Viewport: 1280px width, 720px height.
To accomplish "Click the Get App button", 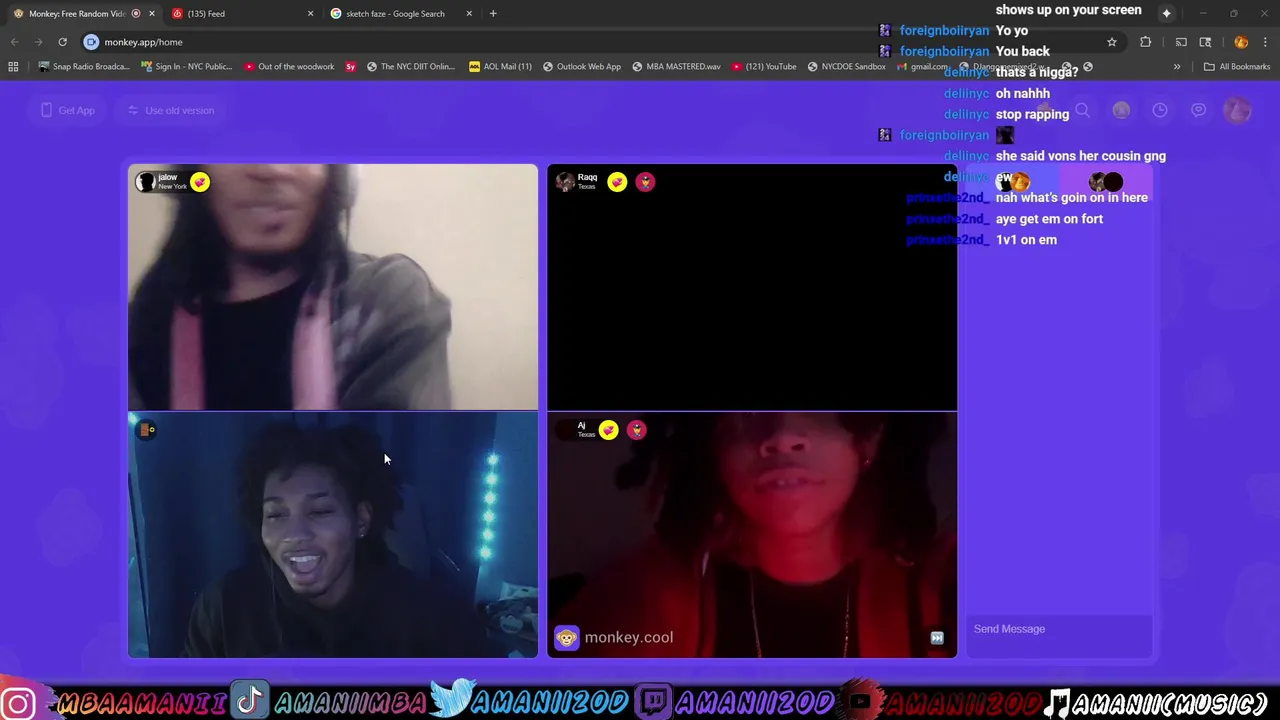I will point(68,110).
